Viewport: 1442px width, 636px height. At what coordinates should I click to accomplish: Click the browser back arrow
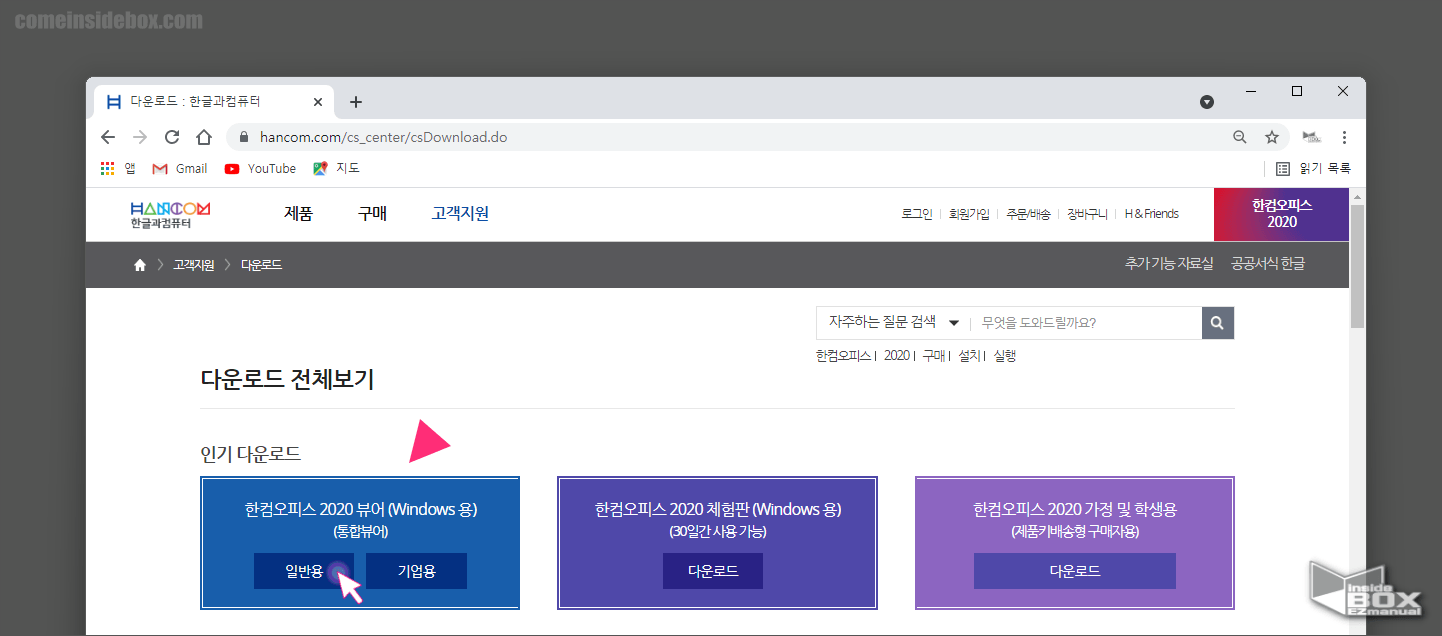coord(108,137)
